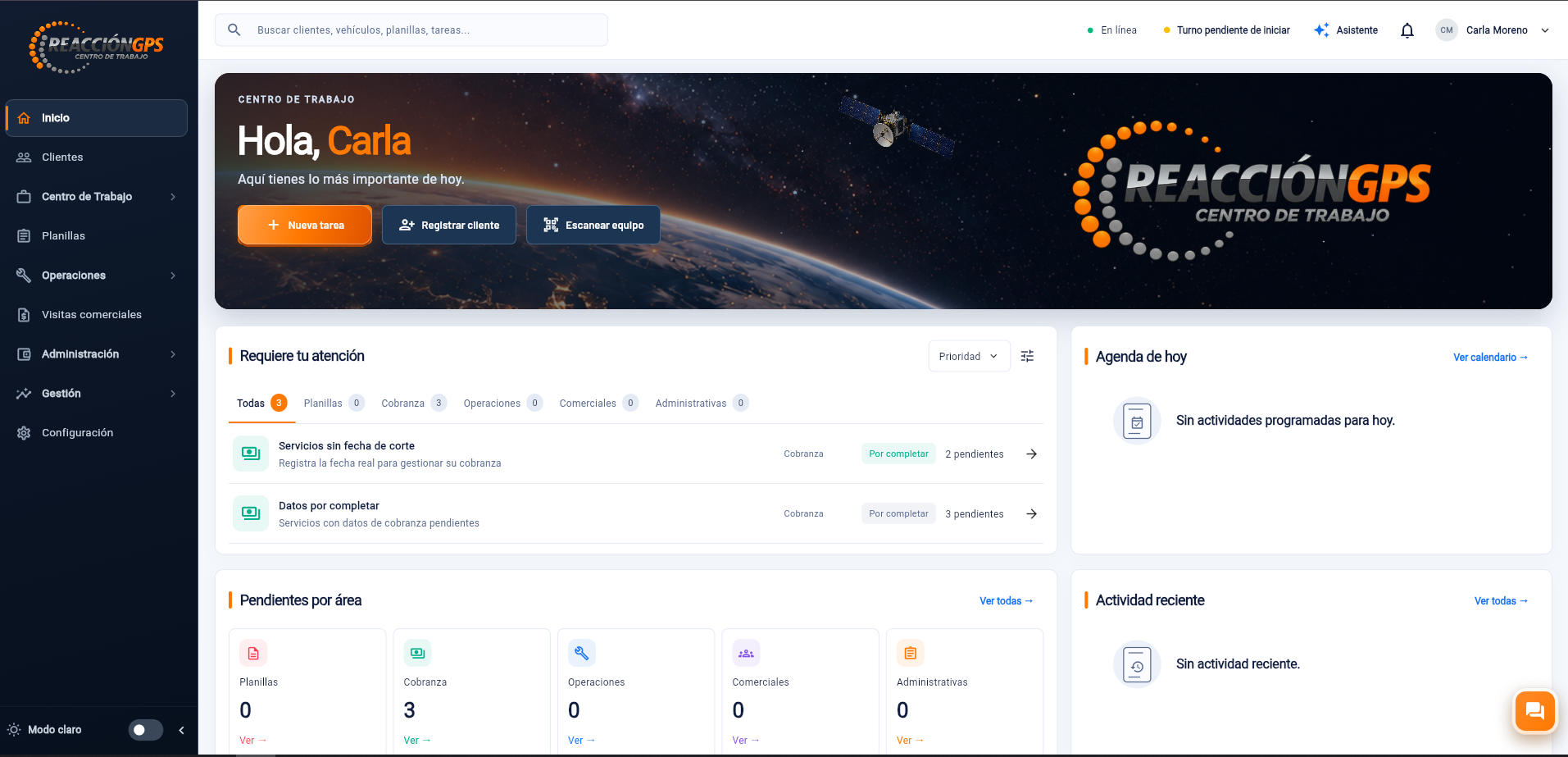Switch to the Administrativas tab

[702, 403]
